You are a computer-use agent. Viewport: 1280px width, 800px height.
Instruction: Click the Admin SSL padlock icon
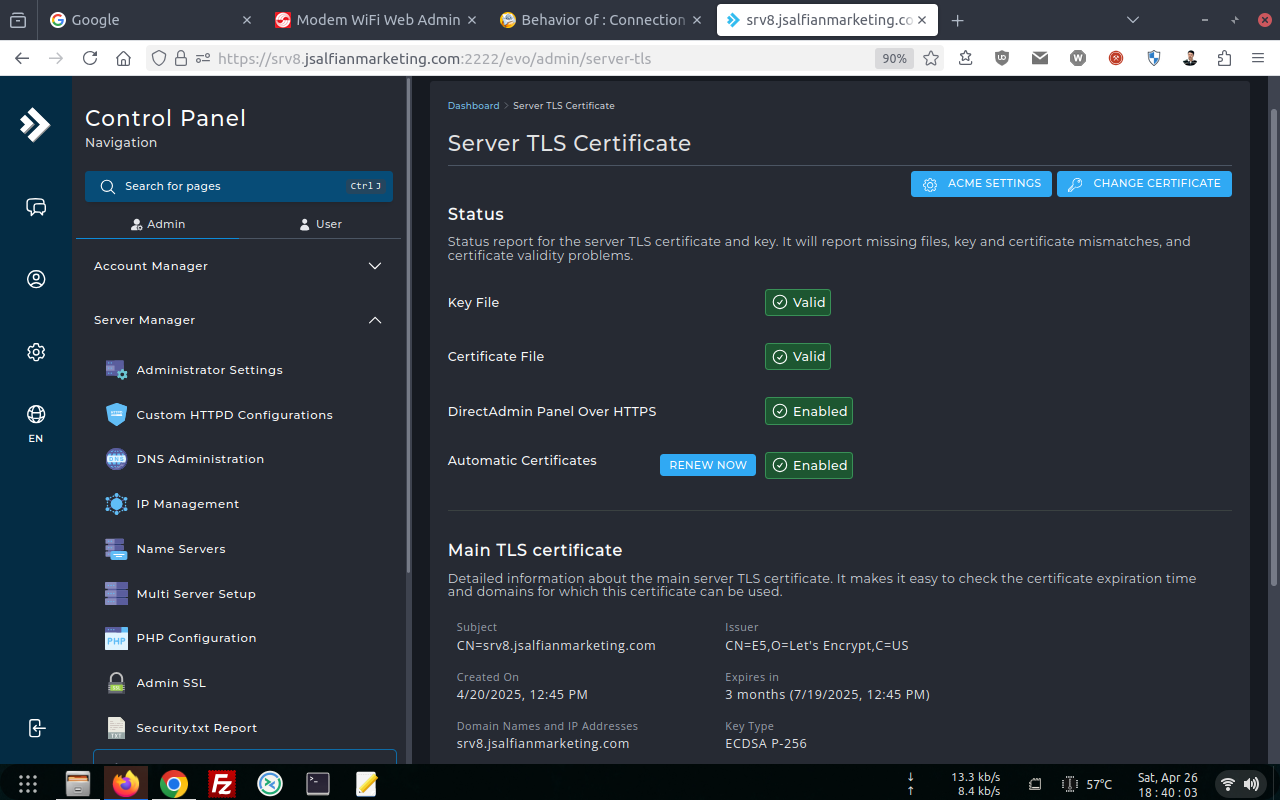click(116, 683)
